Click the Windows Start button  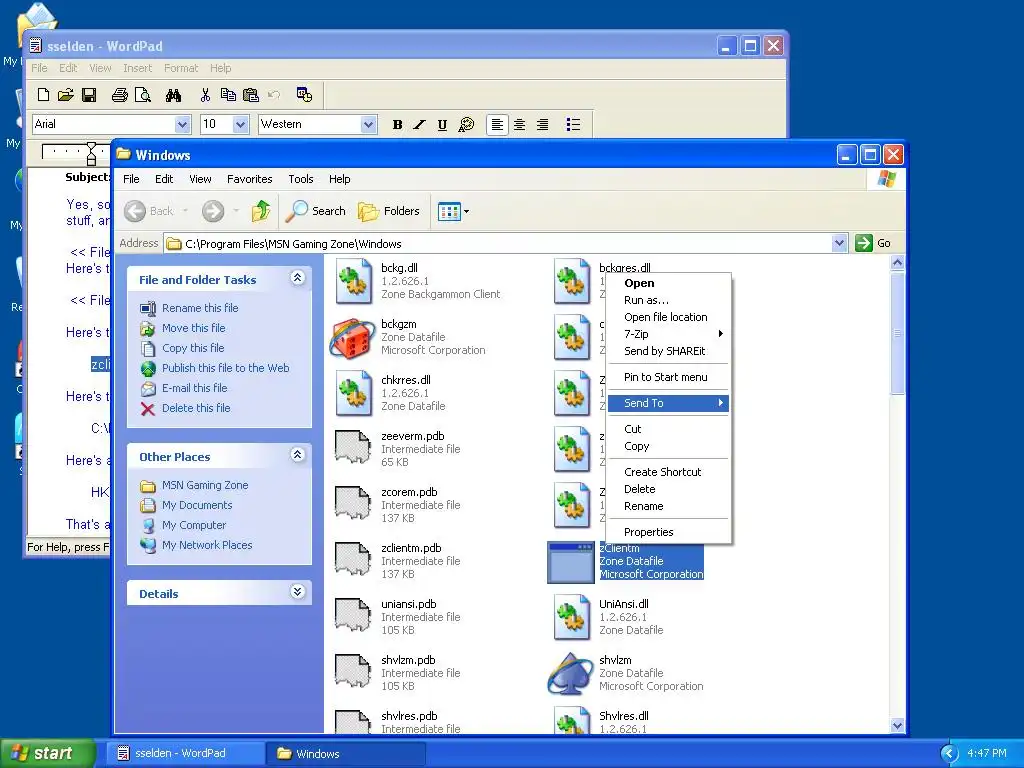[47, 754]
